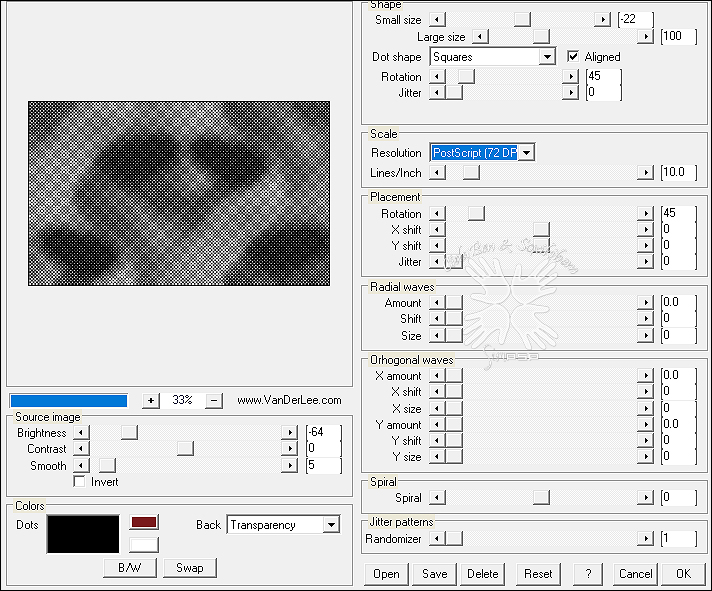Expand the Resolution PostScript dropdown
The width and height of the screenshot is (712, 591).
coord(526,153)
